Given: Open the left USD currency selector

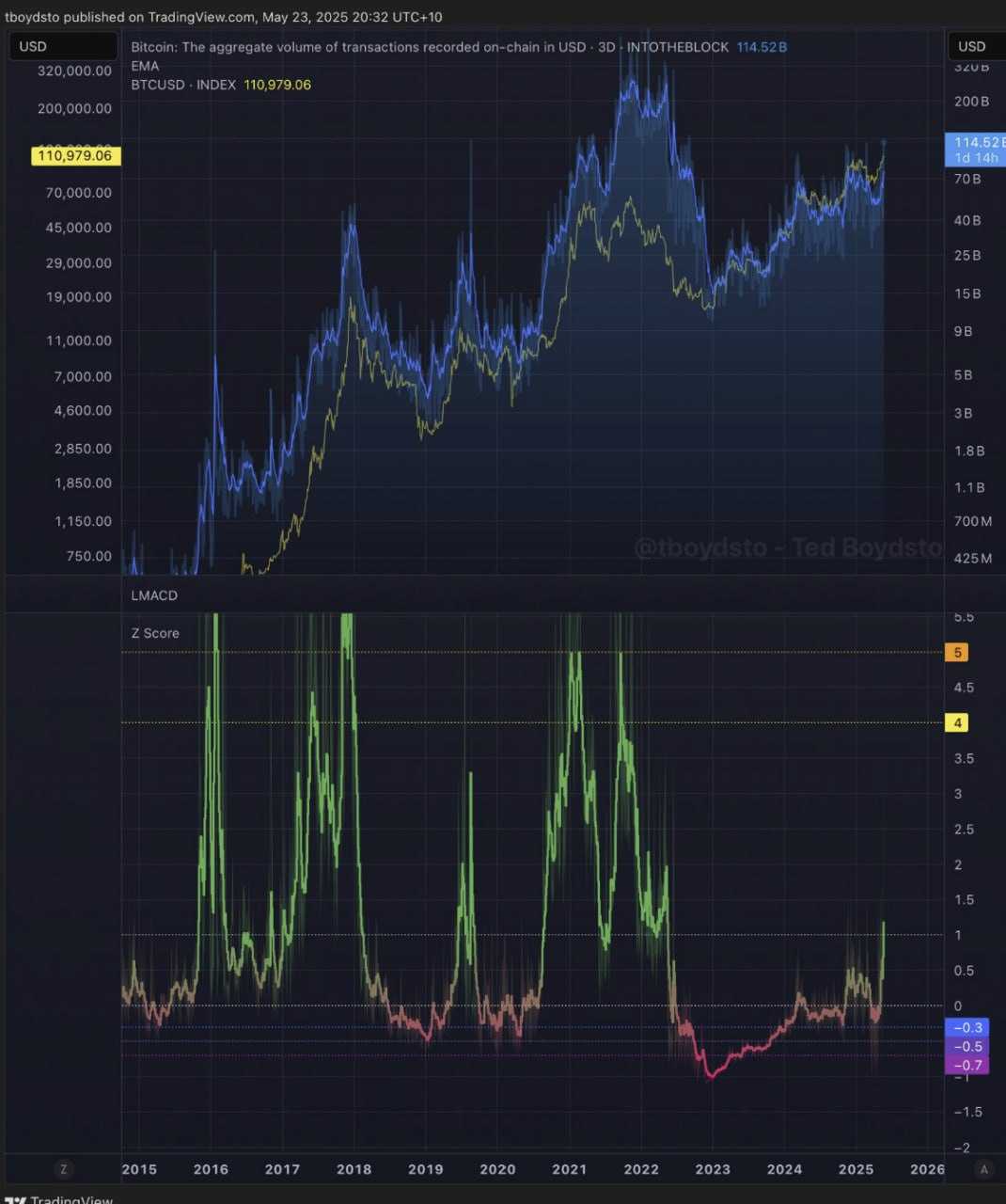Looking at the screenshot, I should [63, 46].
